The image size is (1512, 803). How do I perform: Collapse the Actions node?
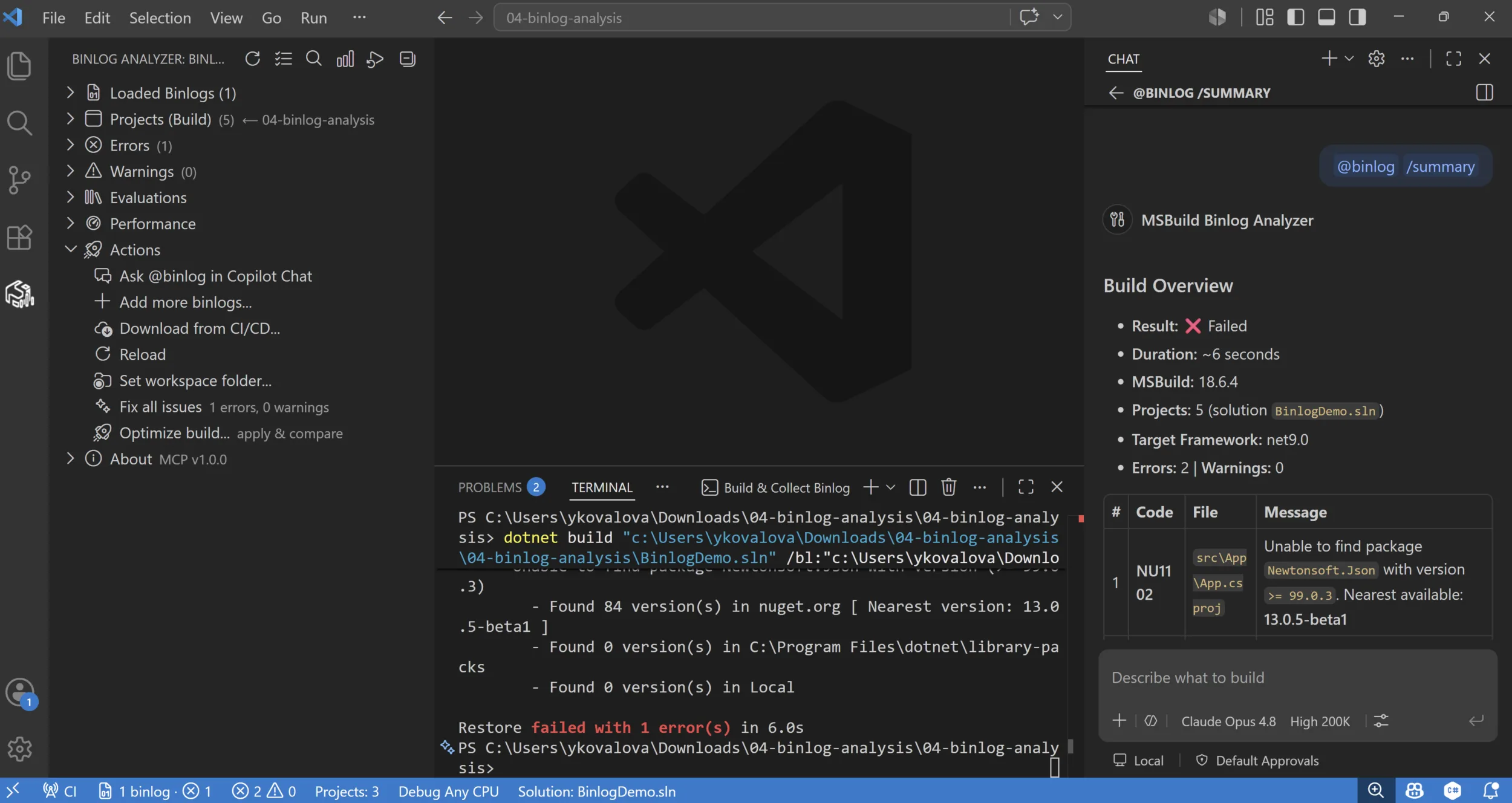pos(70,249)
